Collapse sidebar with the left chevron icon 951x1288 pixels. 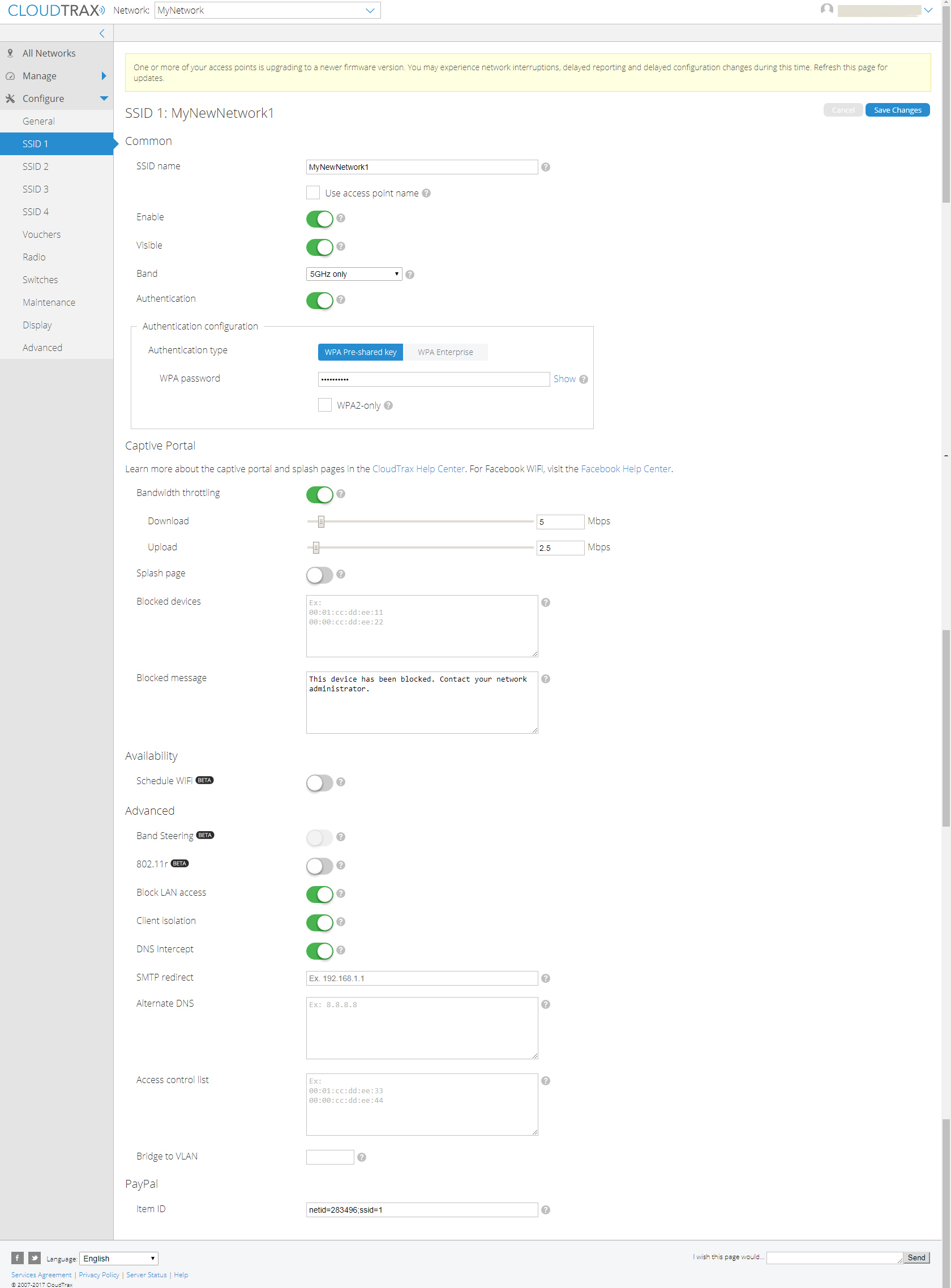coord(102,33)
